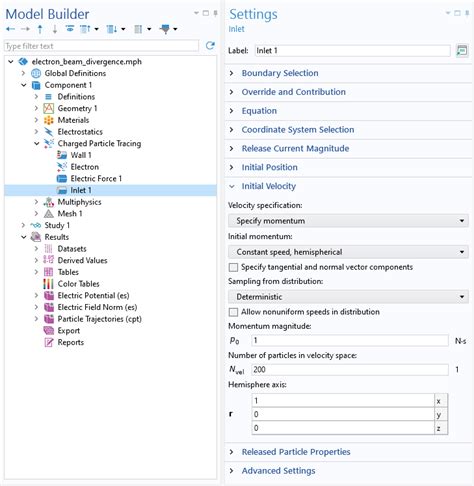Open the Velocity specification dropdown
This screenshot has height=486, width=474.
[x=348, y=221]
